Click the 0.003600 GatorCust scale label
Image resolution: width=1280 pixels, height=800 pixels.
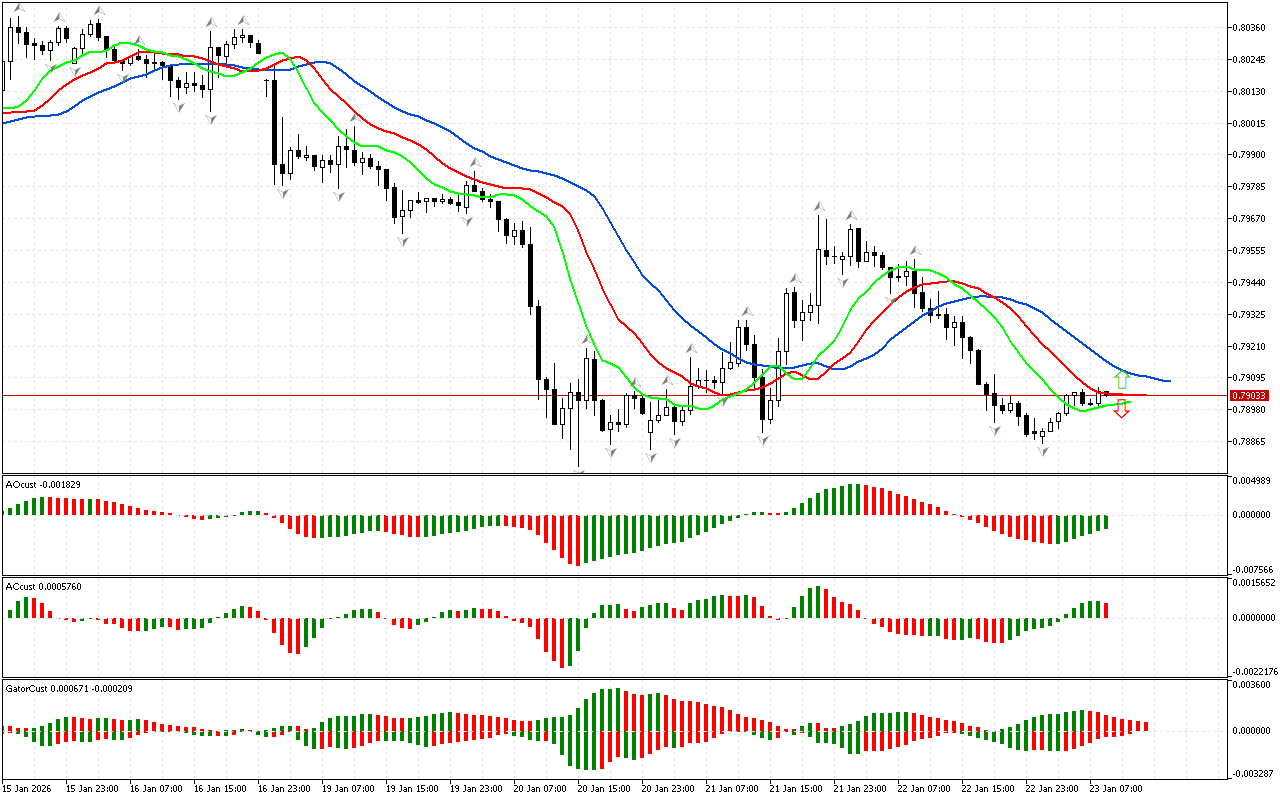tap(1253, 685)
